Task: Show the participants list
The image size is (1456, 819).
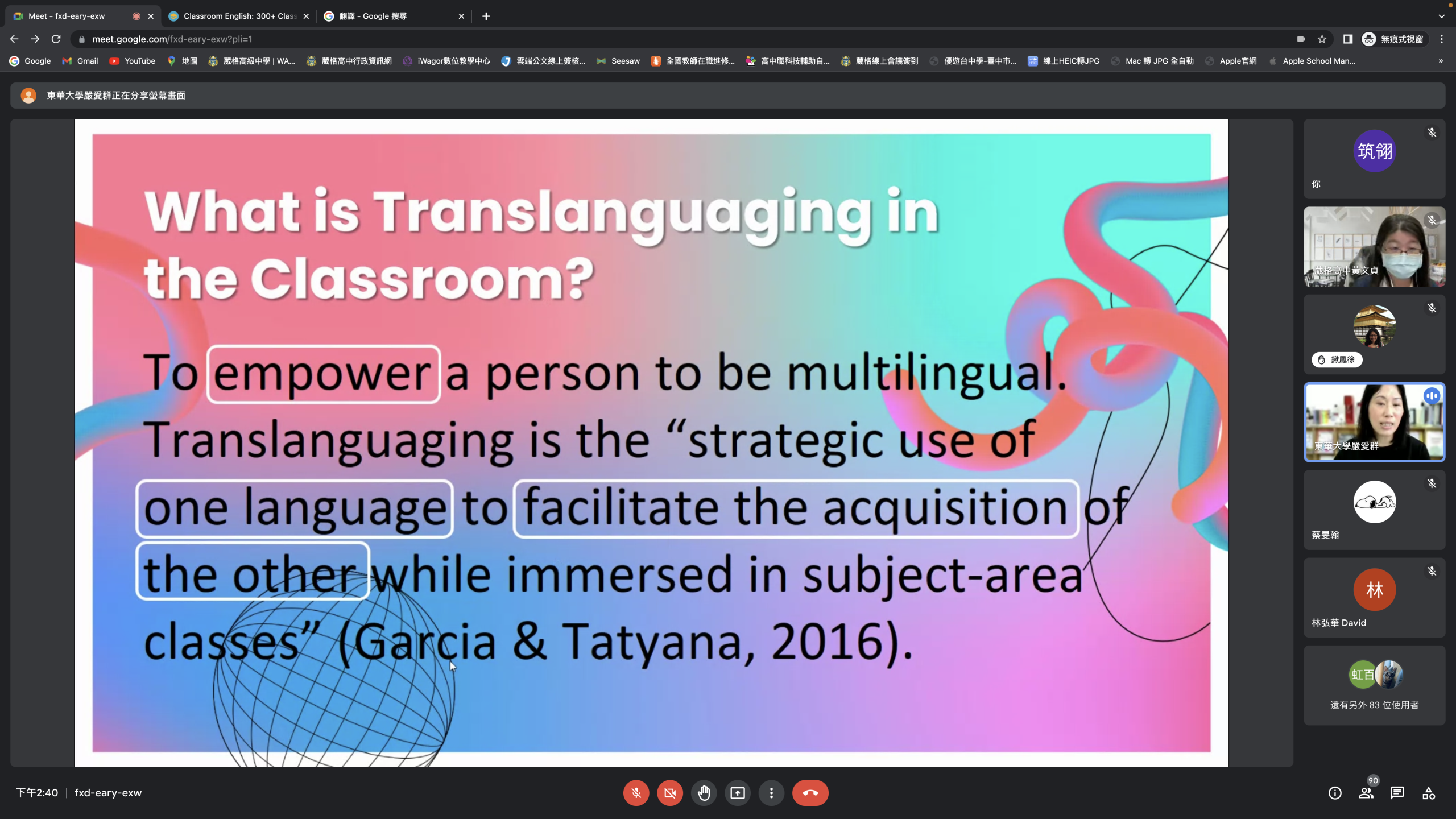Action: 1366,793
